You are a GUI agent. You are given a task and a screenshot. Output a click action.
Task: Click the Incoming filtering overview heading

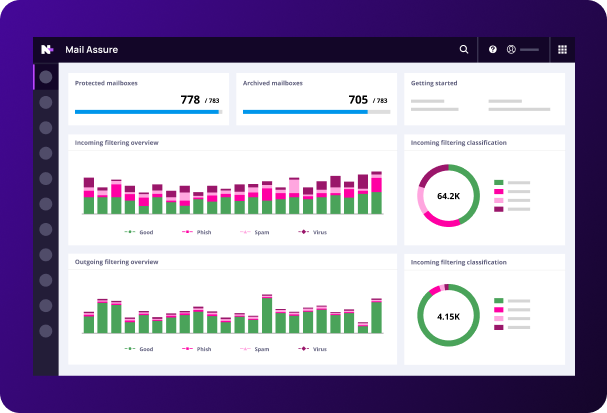(117, 142)
